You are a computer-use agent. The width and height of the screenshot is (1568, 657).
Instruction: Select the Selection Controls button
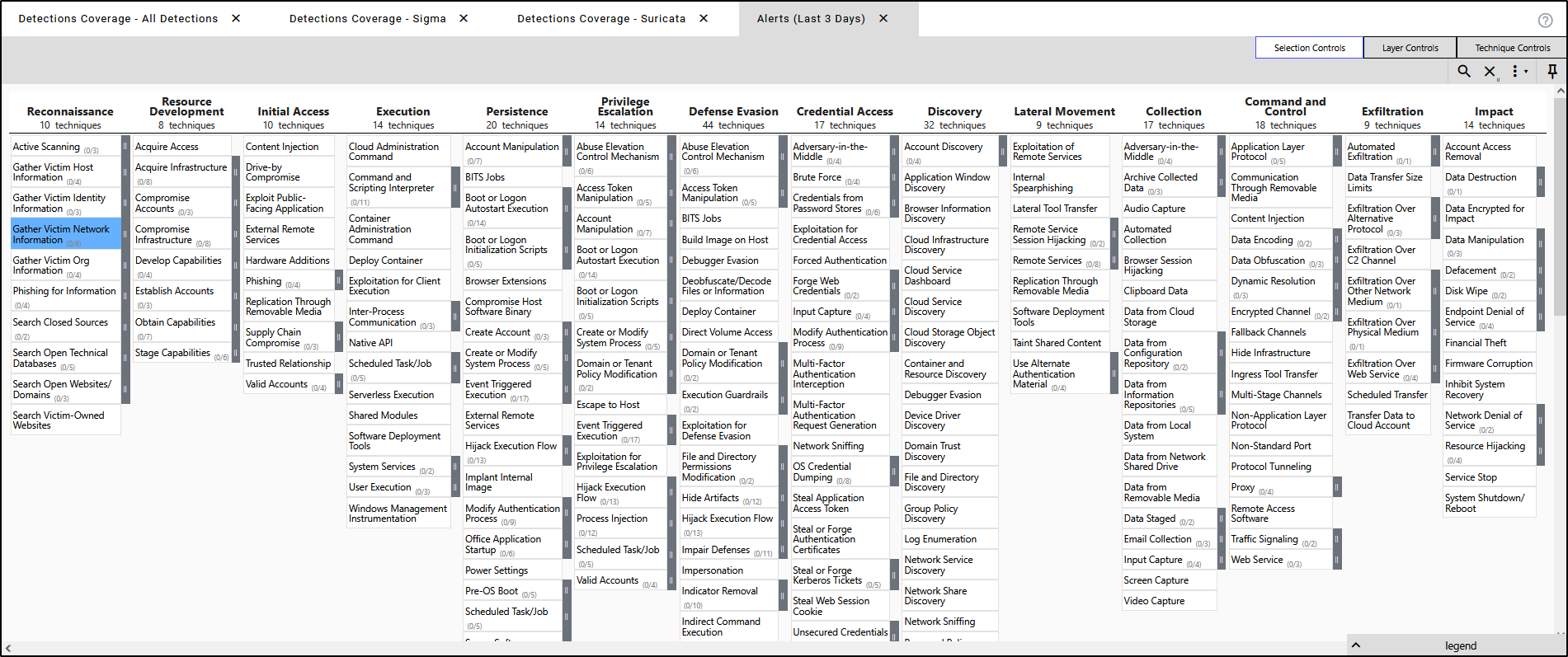coord(1309,48)
